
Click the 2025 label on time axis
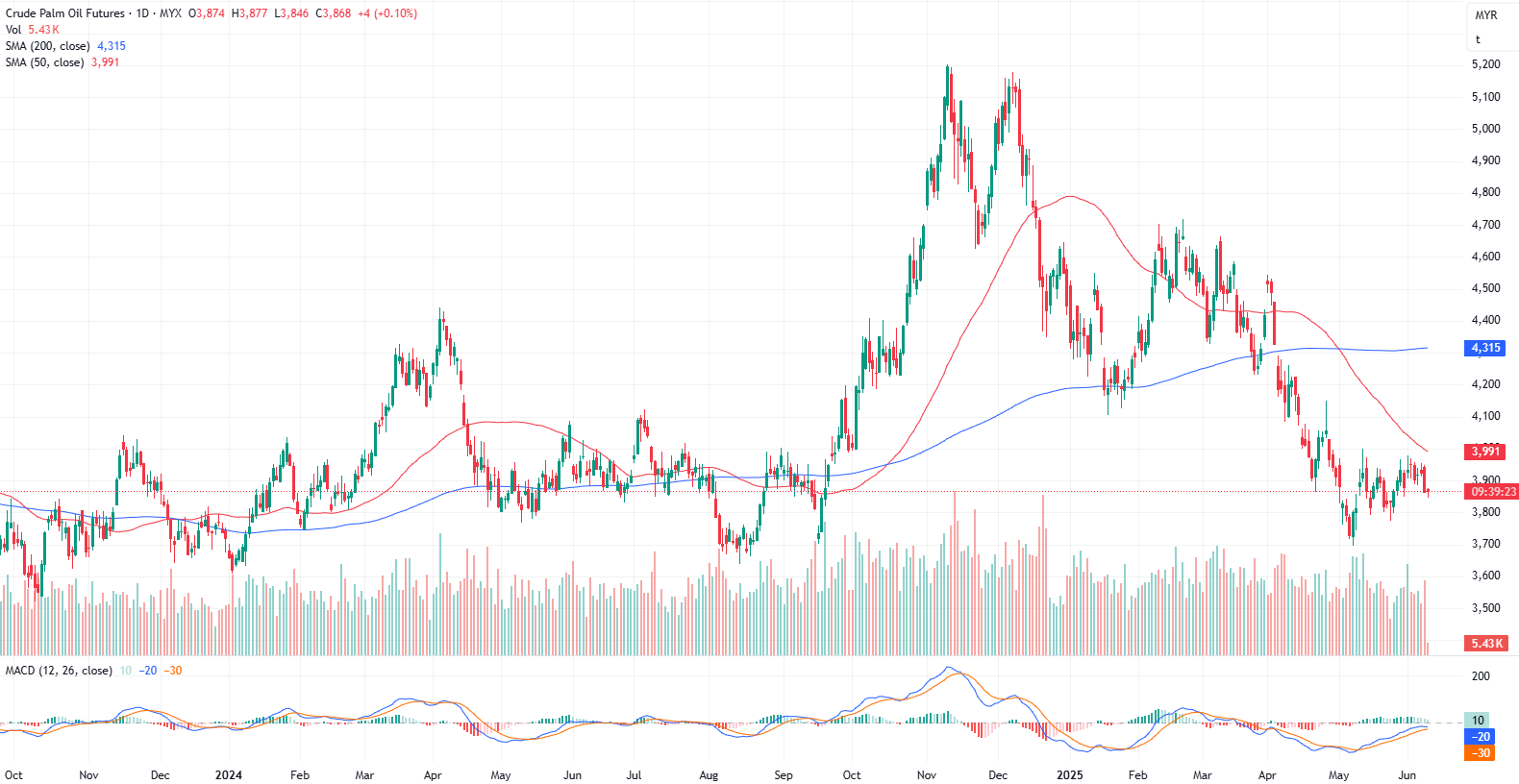(x=1069, y=775)
